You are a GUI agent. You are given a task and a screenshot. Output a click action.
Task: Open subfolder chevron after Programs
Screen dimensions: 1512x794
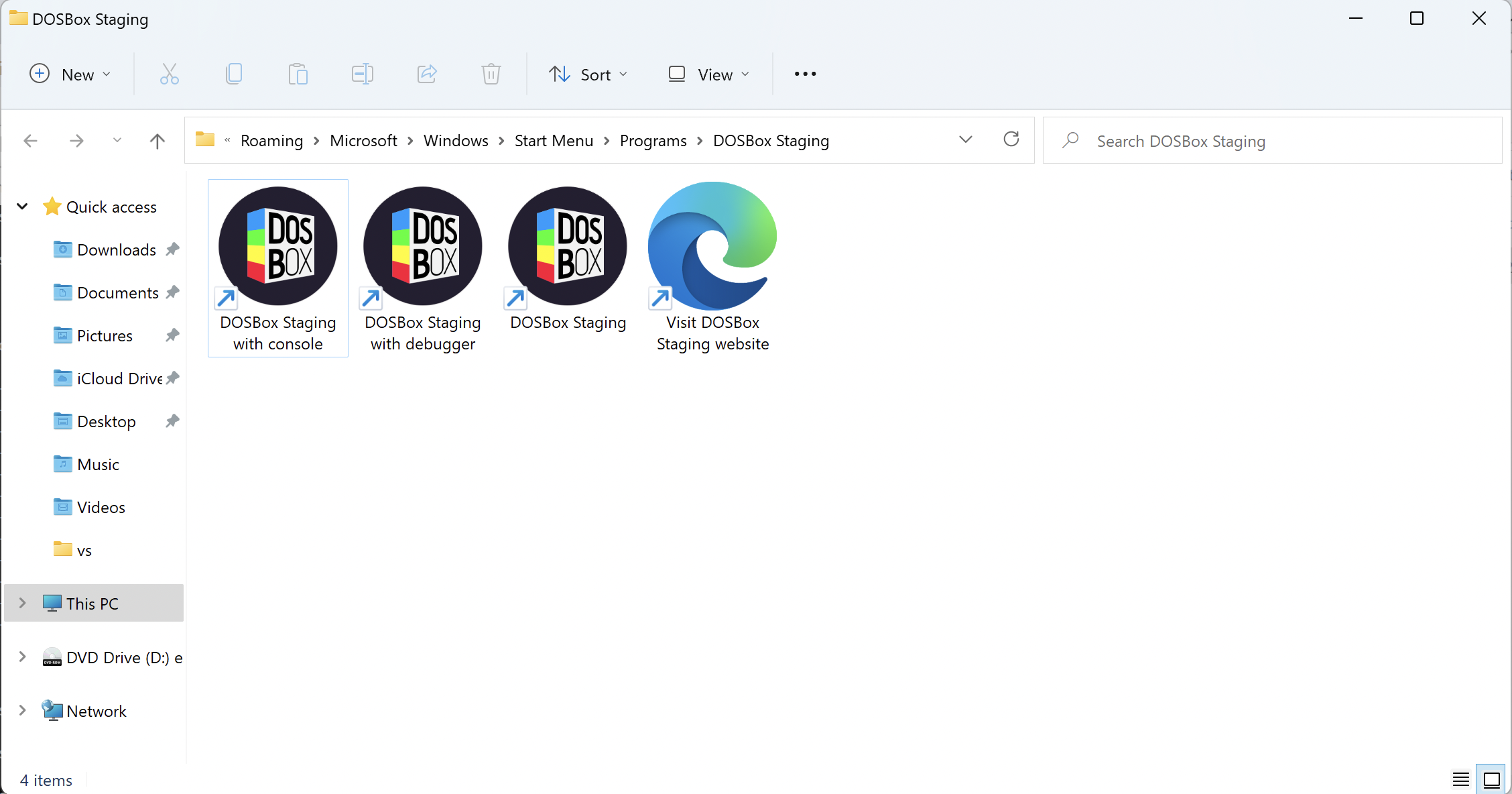[700, 141]
